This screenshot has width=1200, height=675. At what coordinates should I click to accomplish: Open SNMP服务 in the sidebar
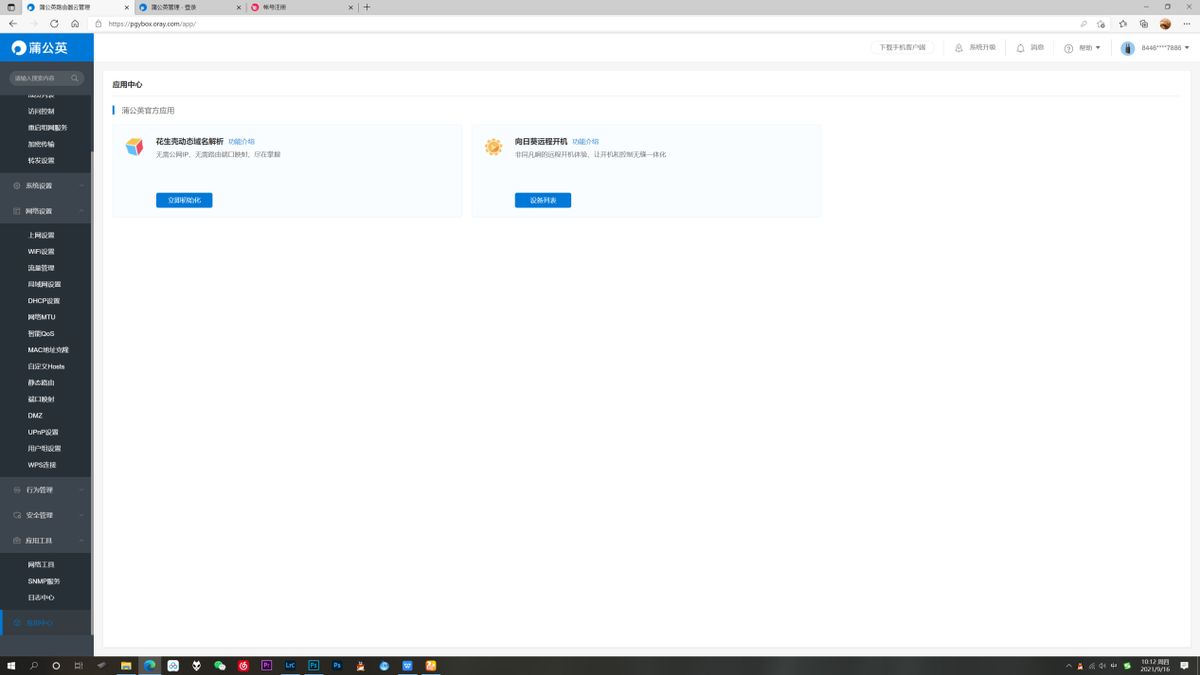44,581
